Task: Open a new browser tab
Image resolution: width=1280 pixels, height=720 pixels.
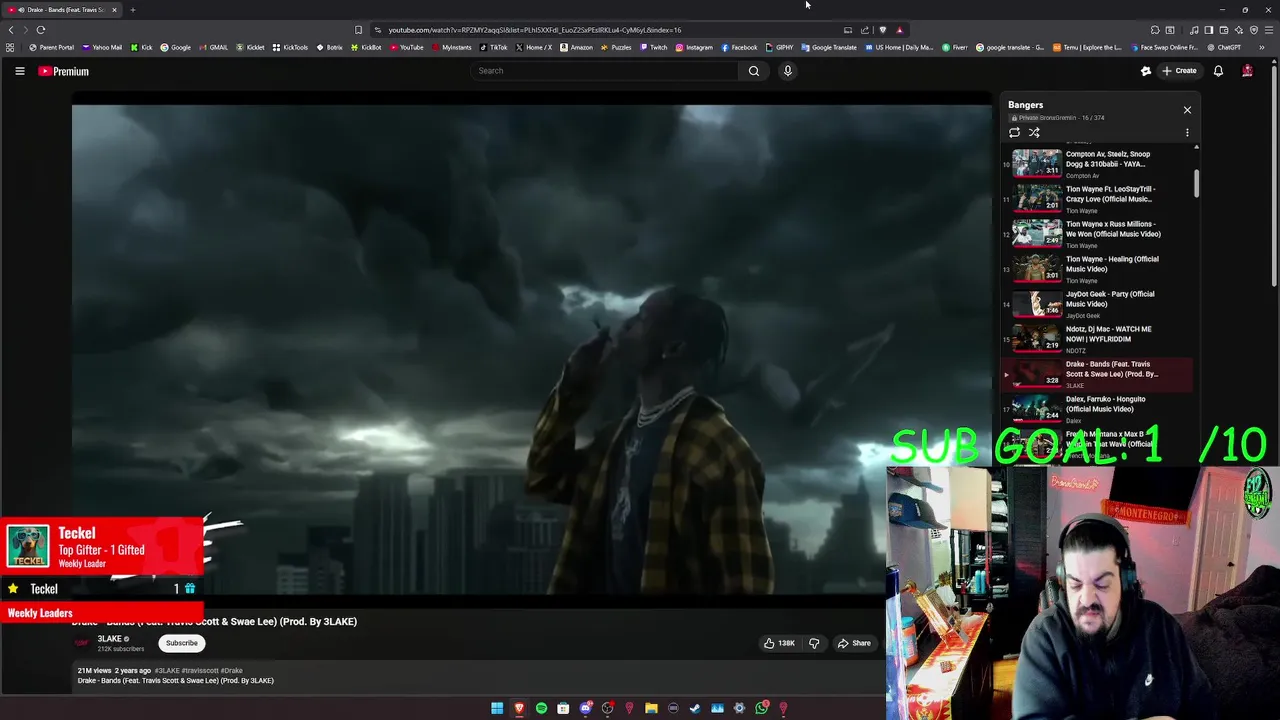Action: (x=132, y=10)
